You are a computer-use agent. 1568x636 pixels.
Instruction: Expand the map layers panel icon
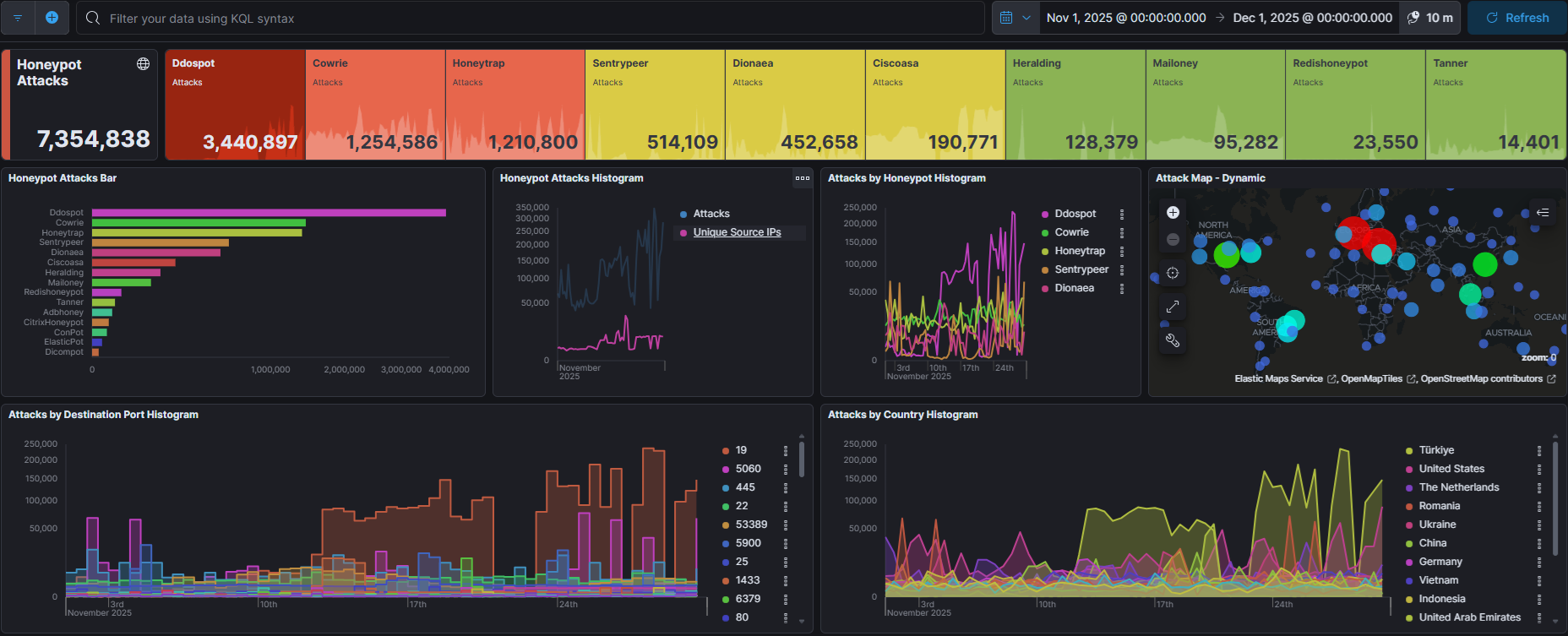click(x=1542, y=212)
